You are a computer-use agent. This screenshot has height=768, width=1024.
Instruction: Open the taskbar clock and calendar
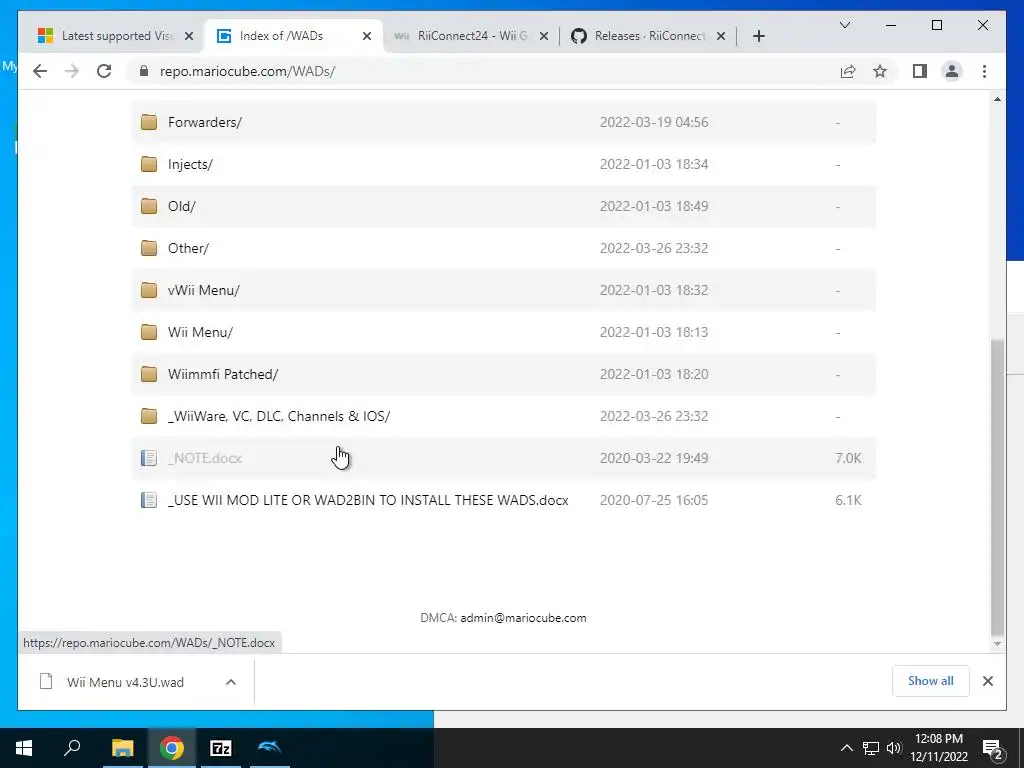coord(939,748)
